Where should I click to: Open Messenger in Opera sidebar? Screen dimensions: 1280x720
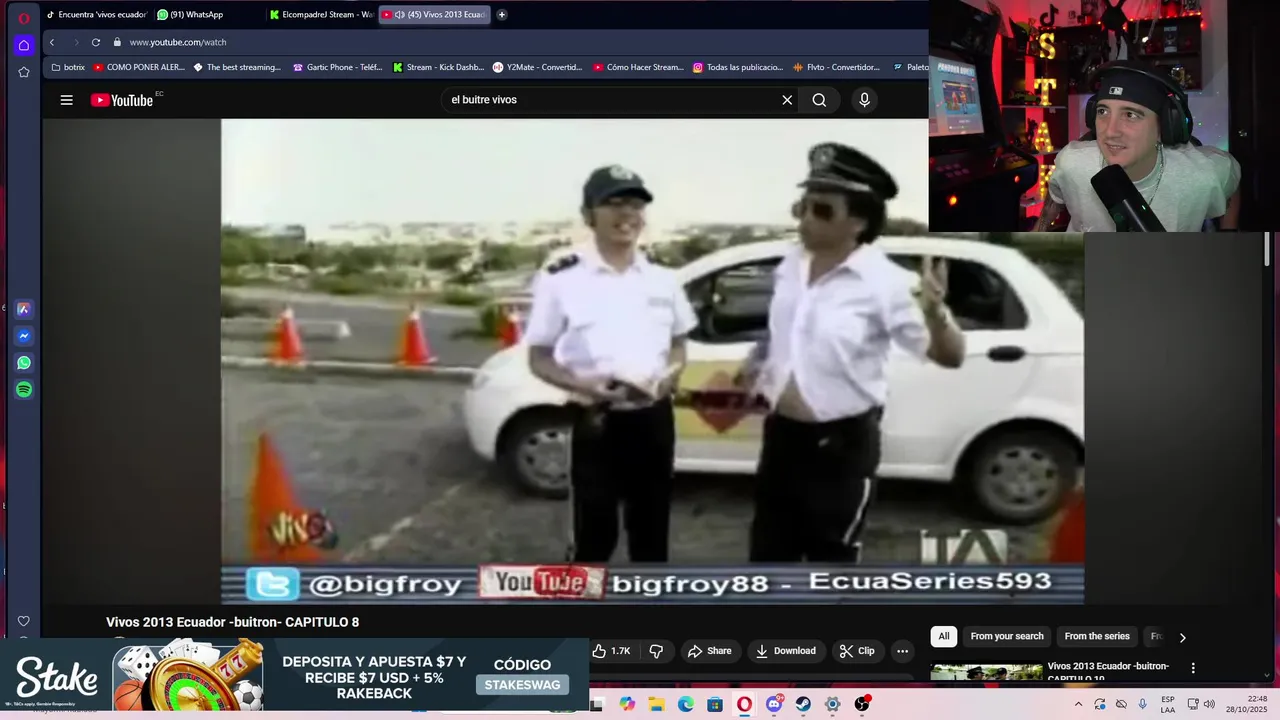coord(24,336)
